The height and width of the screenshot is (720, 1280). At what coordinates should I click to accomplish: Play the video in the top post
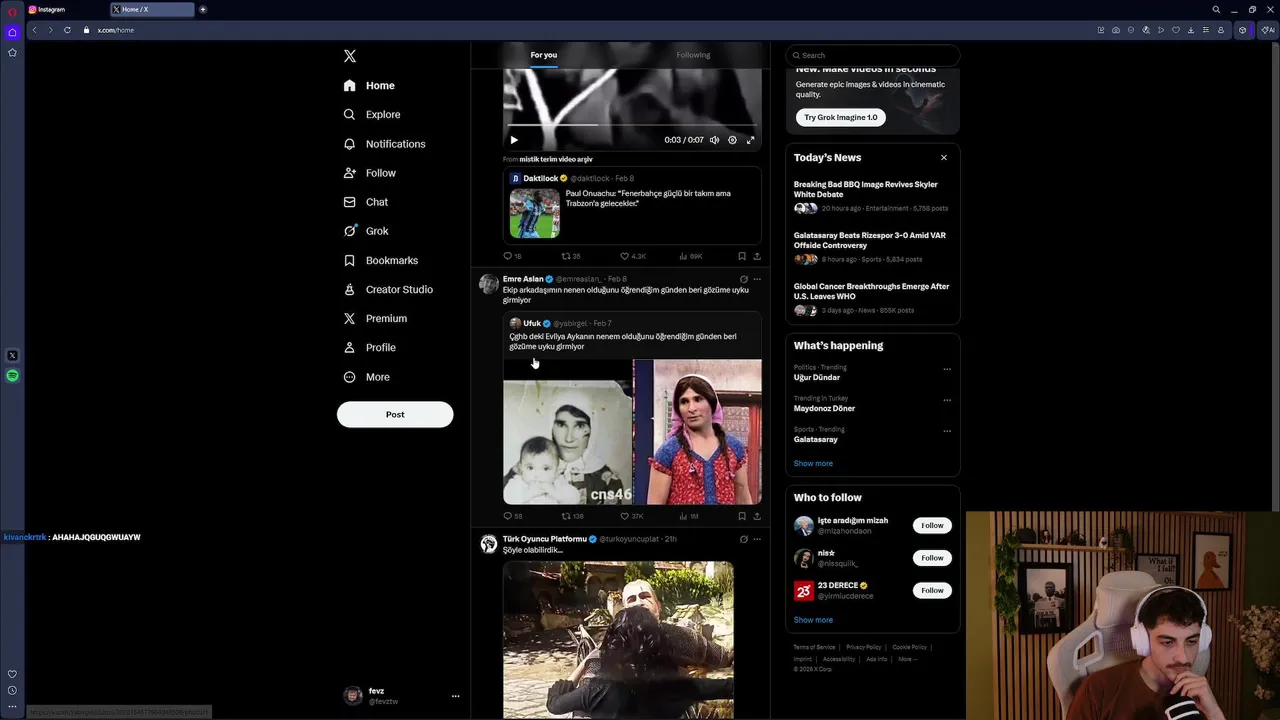pyautogui.click(x=514, y=140)
